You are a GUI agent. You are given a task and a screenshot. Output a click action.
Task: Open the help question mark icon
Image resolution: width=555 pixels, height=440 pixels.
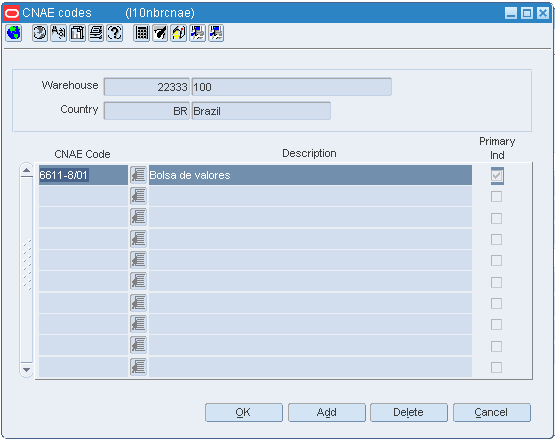[115, 33]
